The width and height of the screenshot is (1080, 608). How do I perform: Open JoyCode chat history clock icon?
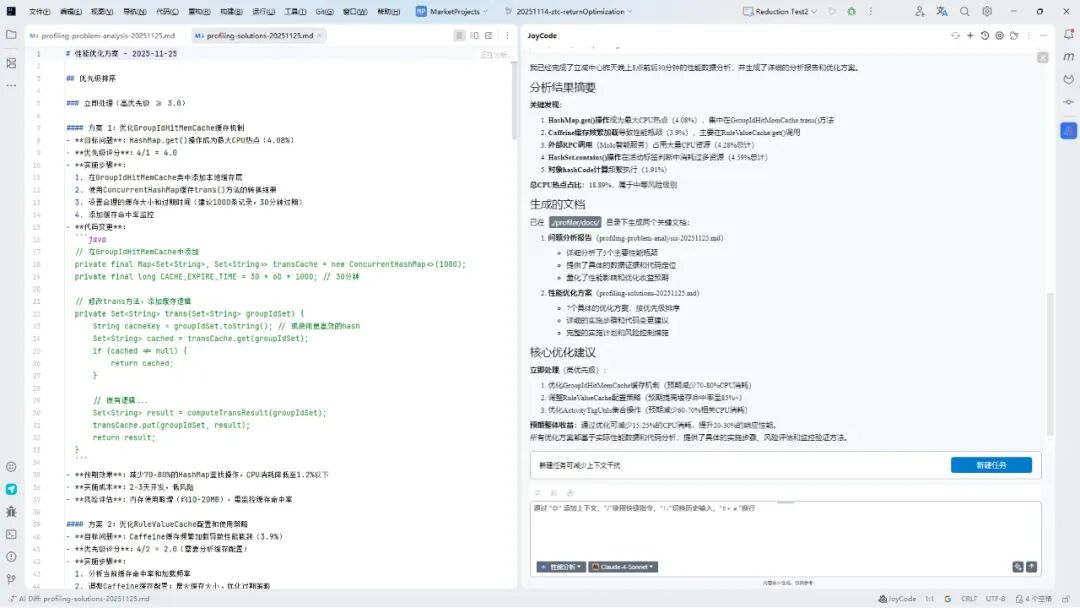tap(984, 35)
